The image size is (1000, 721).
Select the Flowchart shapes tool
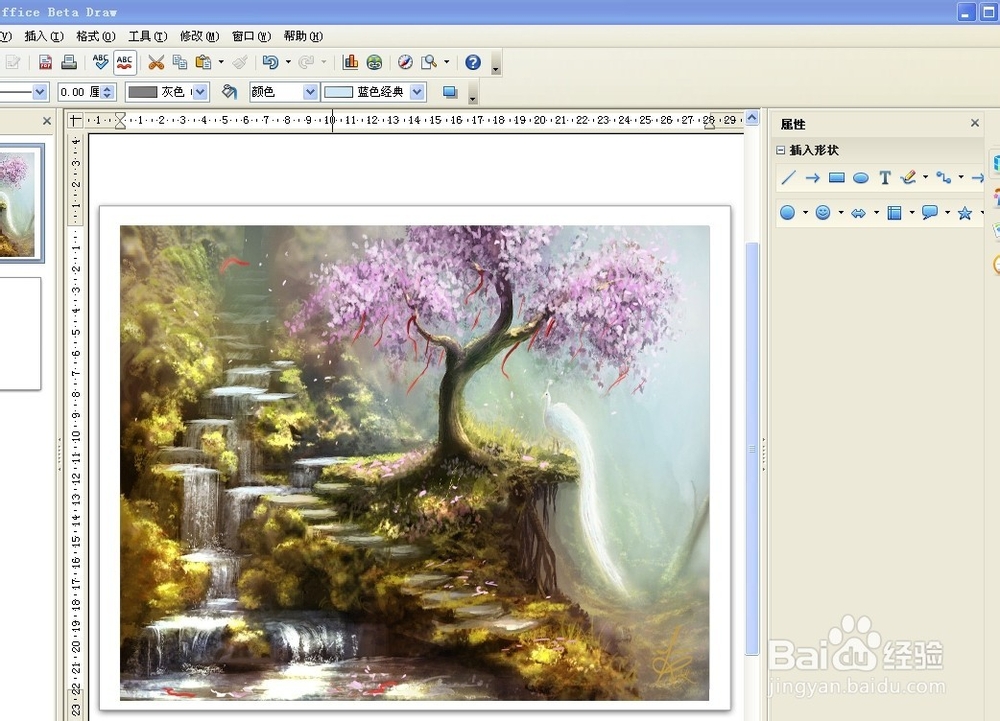(894, 213)
